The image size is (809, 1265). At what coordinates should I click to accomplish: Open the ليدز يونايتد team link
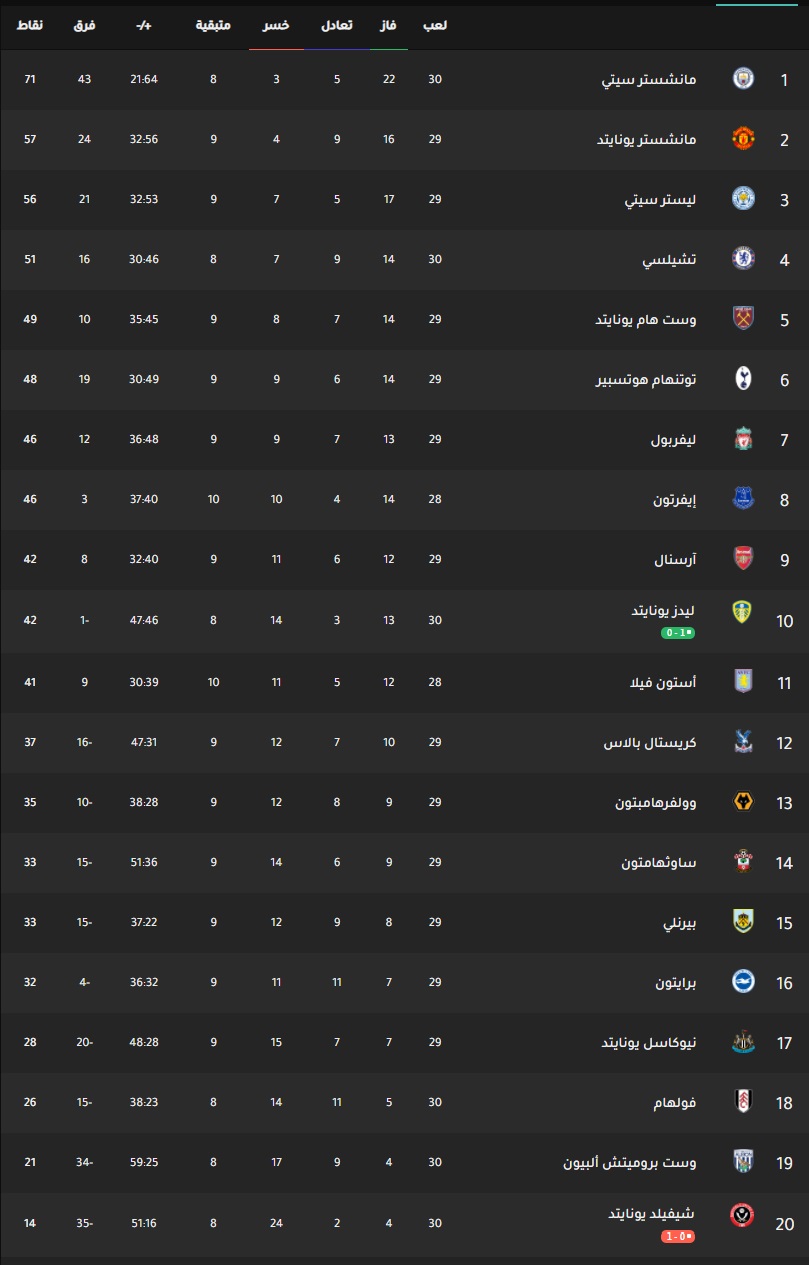point(664,610)
